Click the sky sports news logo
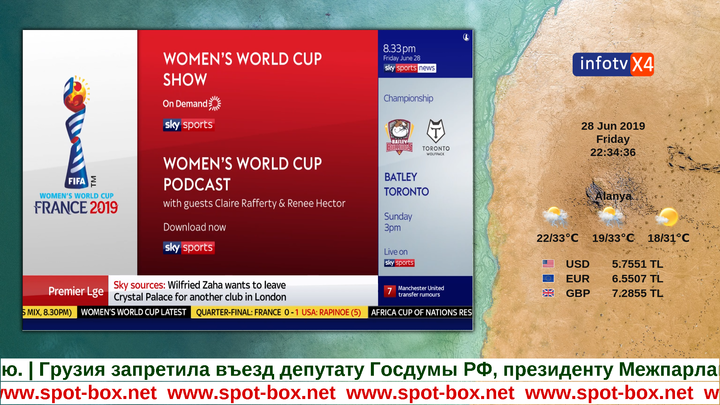Image resolution: width=720 pixels, height=405 pixels. tap(410, 68)
